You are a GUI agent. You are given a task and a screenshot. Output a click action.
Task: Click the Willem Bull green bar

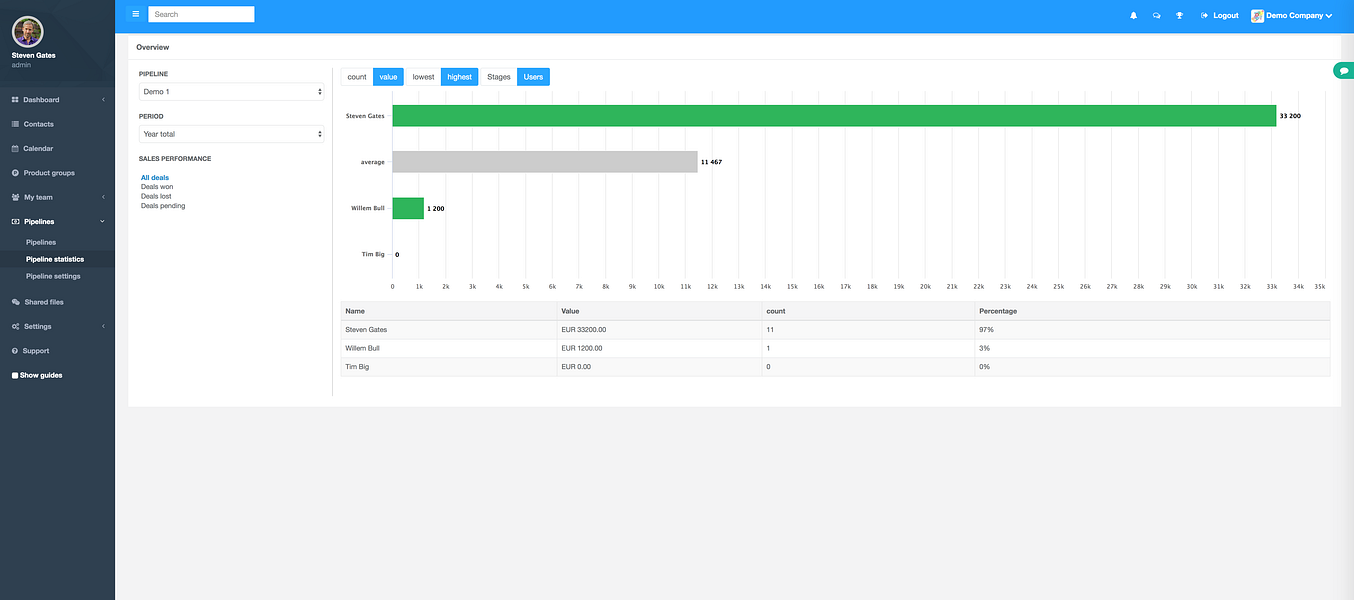408,208
